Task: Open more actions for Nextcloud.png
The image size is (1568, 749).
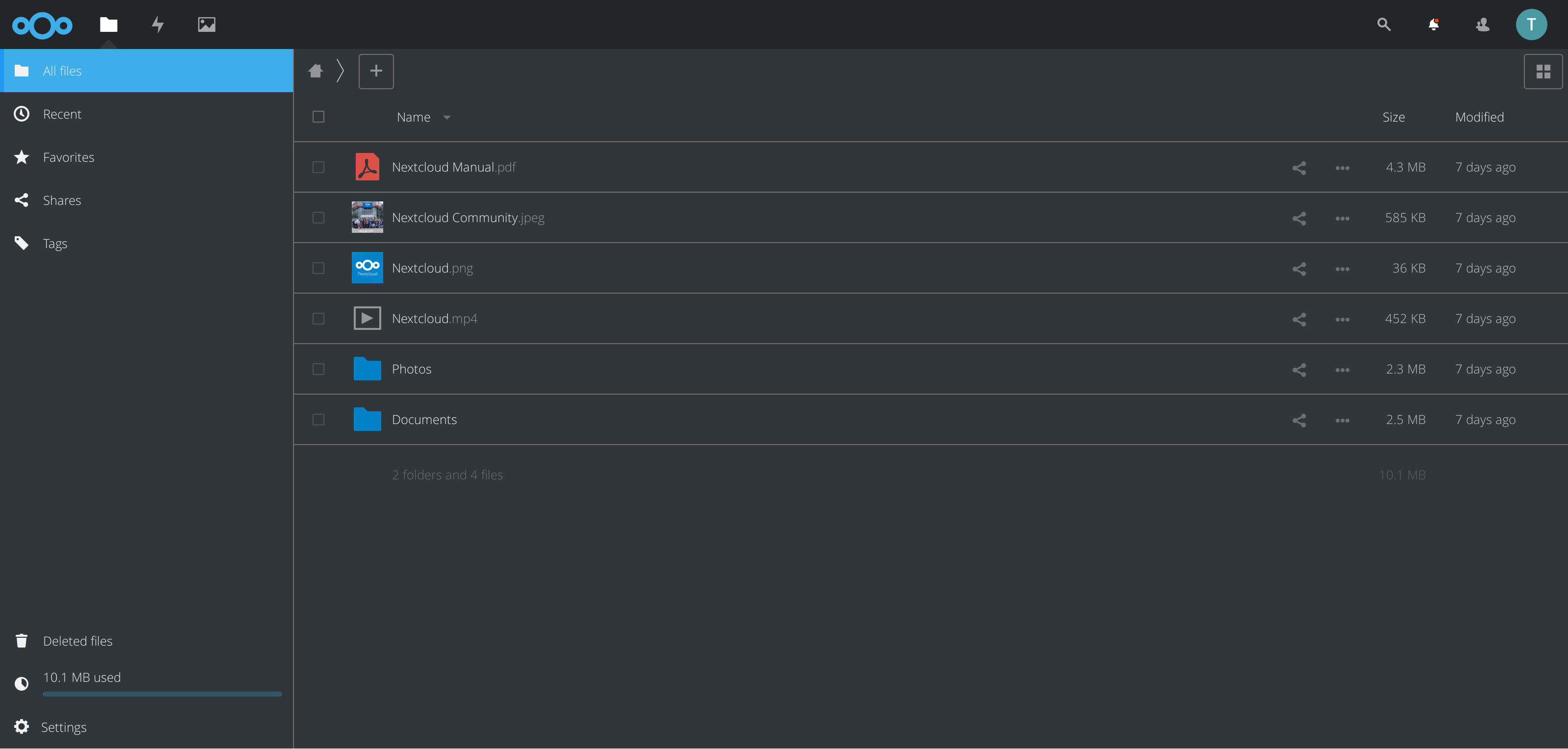Action: 1342,269
